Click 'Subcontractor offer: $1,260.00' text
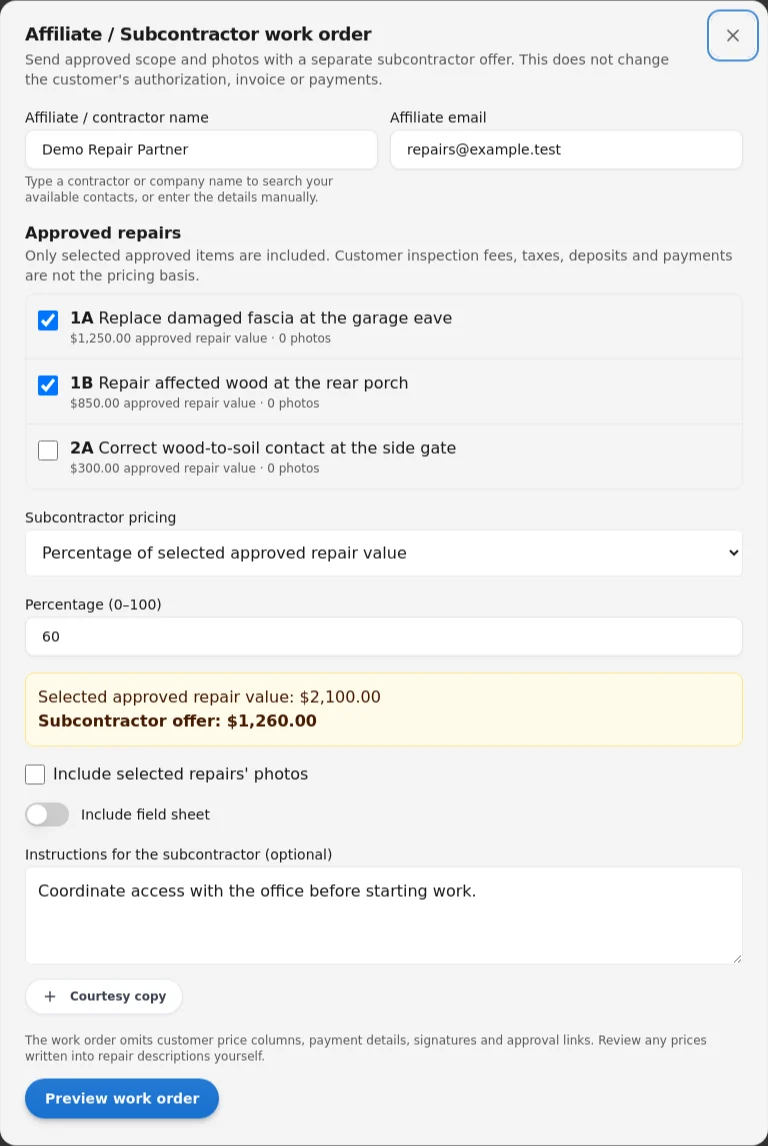Image resolution: width=768 pixels, height=1146 pixels. click(178, 721)
